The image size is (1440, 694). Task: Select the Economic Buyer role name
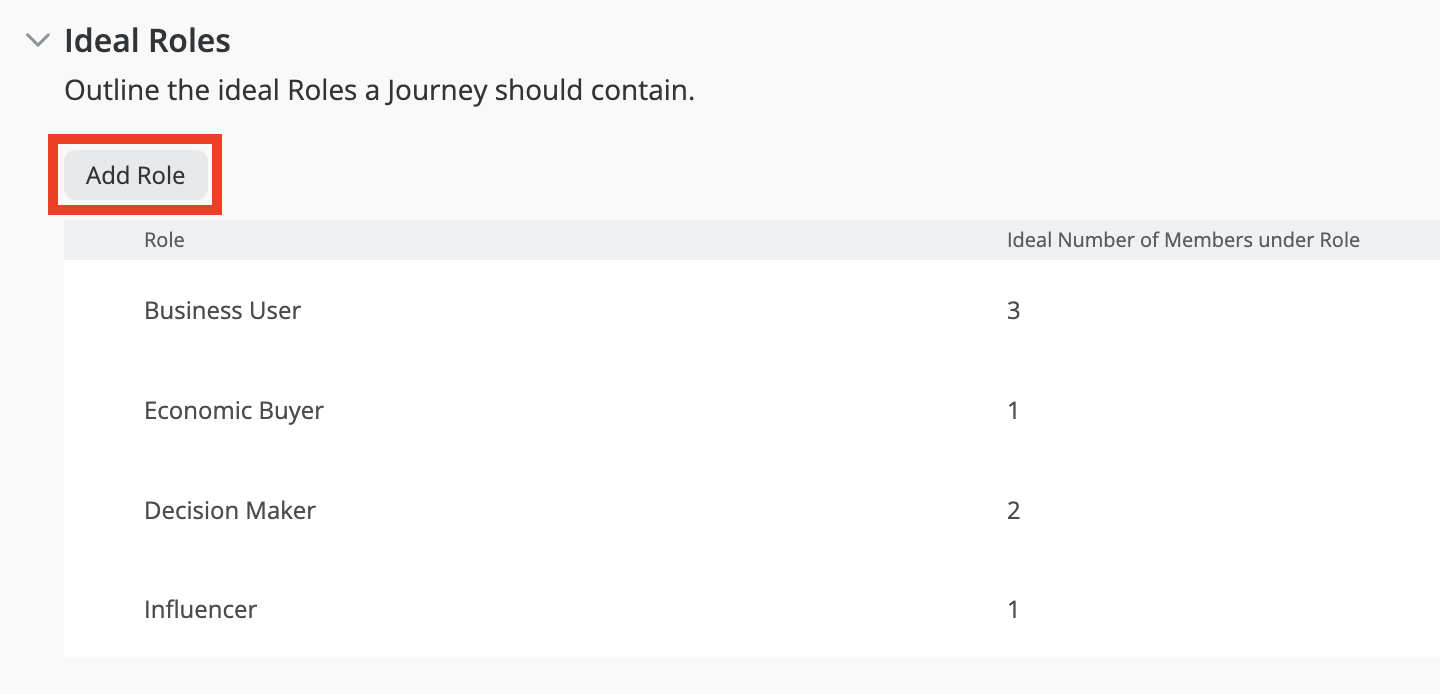(x=234, y=411)
